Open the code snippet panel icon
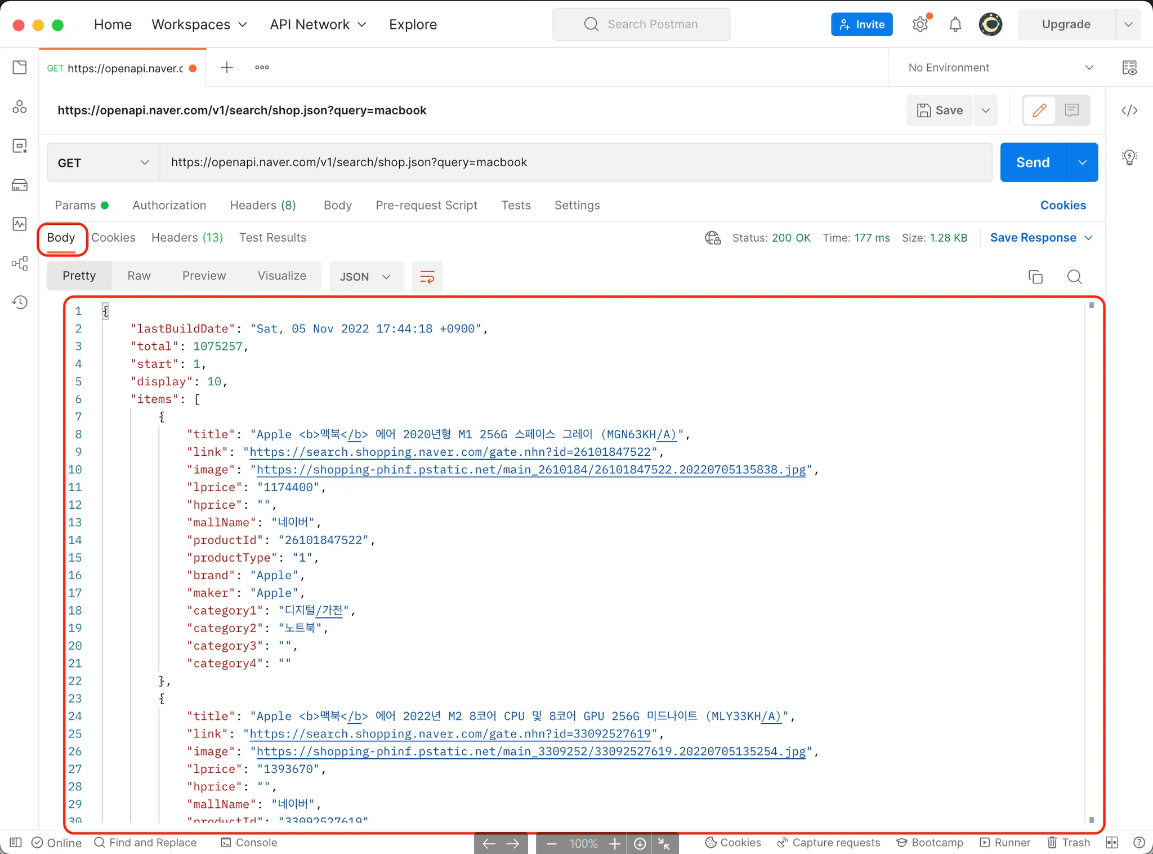The width and height of the screenshot is (1153, 854). [1129, 110]
